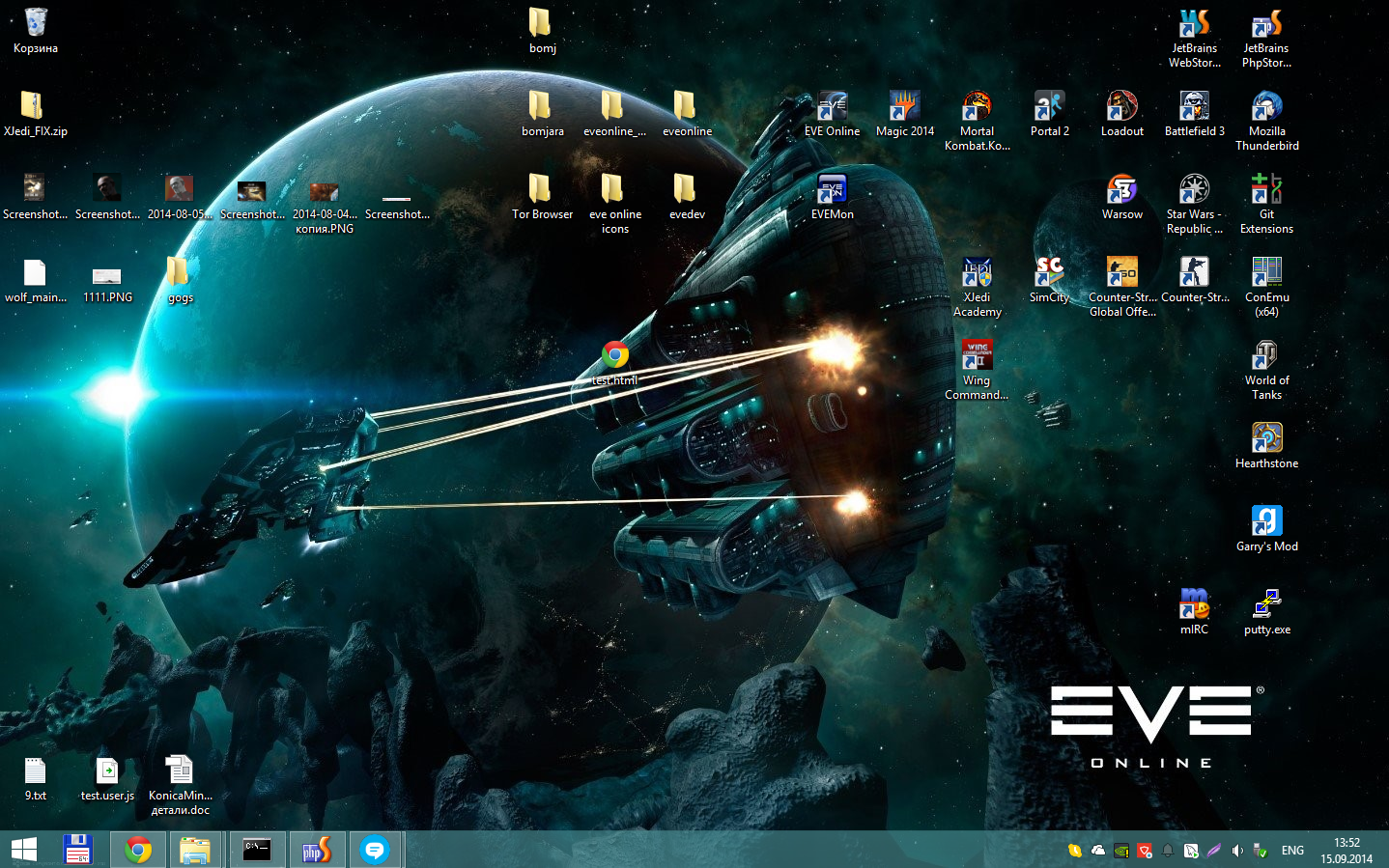Select the bomjara folder

pyautogui.click(x=542, y=114)
